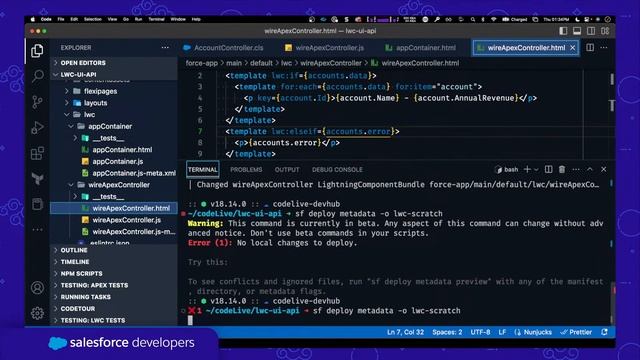Close the wireApexController.html tab
Viewport: 640px width, 360px height.
click(573, 48)
